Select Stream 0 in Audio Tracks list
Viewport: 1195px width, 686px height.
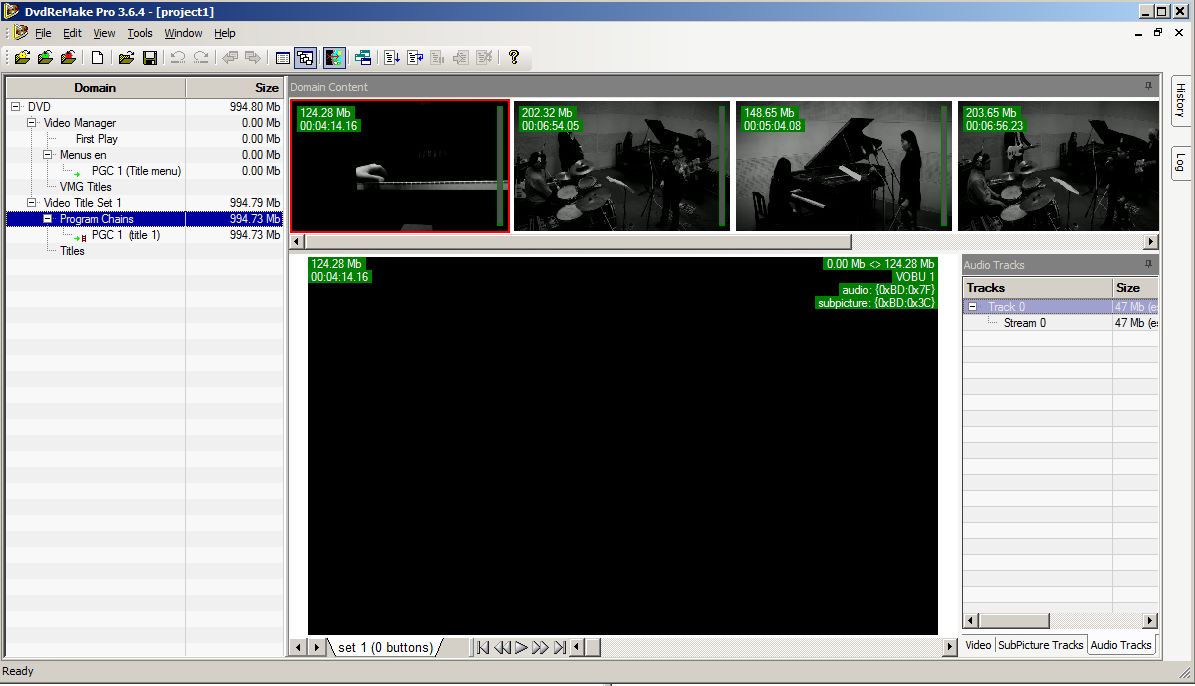click(1024, 323)
